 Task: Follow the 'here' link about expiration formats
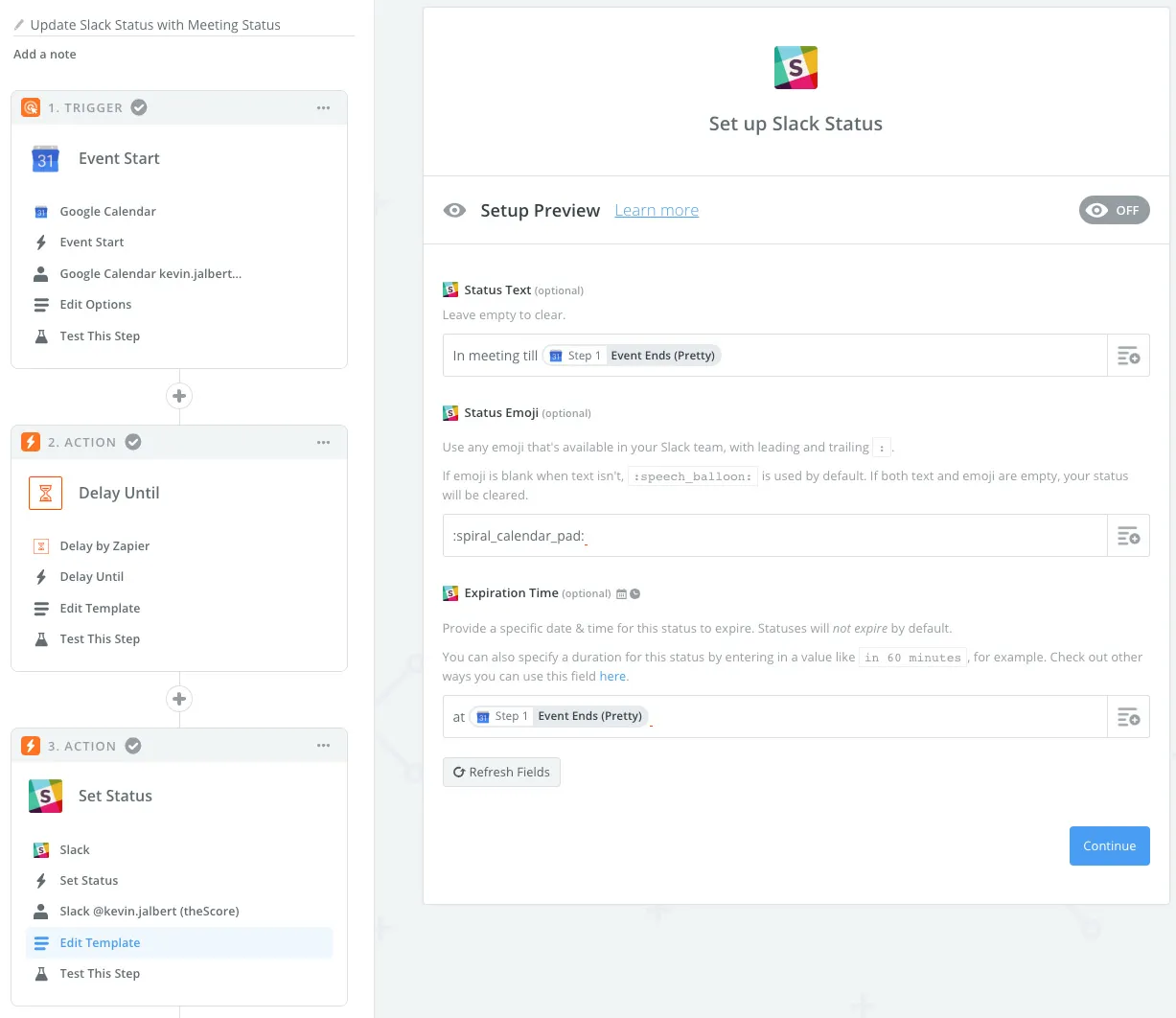point(612,677)
